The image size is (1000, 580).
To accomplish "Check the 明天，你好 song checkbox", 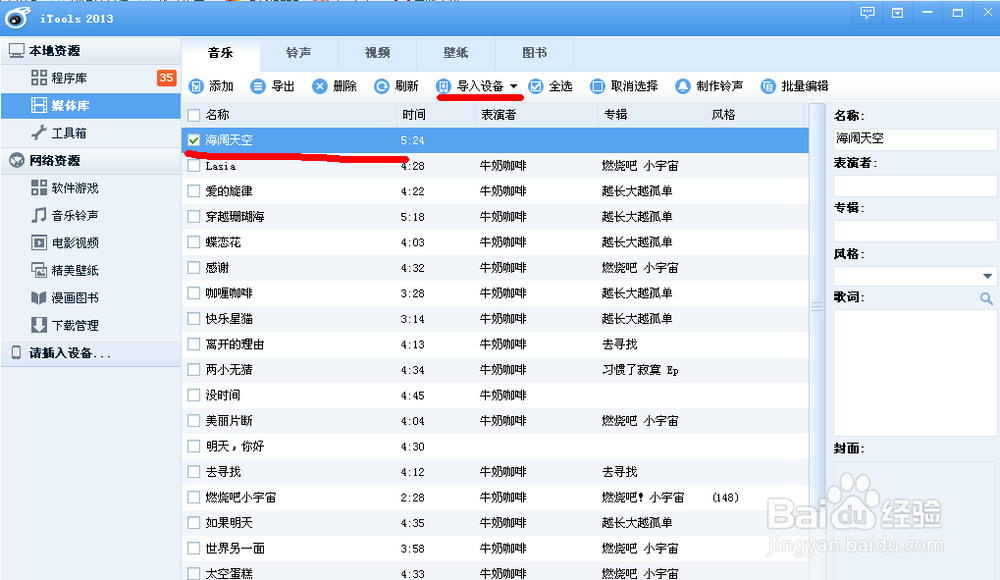I will pos(194,446).
